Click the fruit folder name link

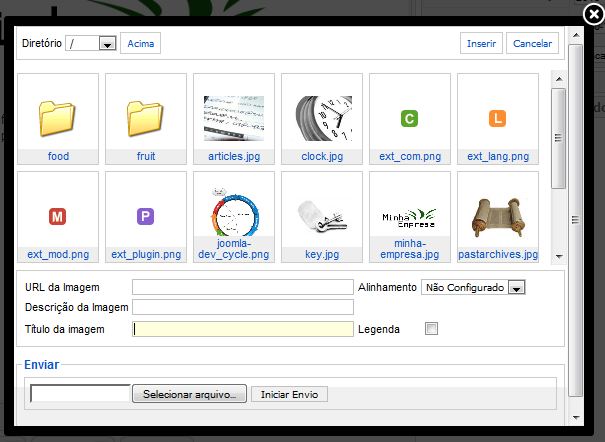click(146, 156)
